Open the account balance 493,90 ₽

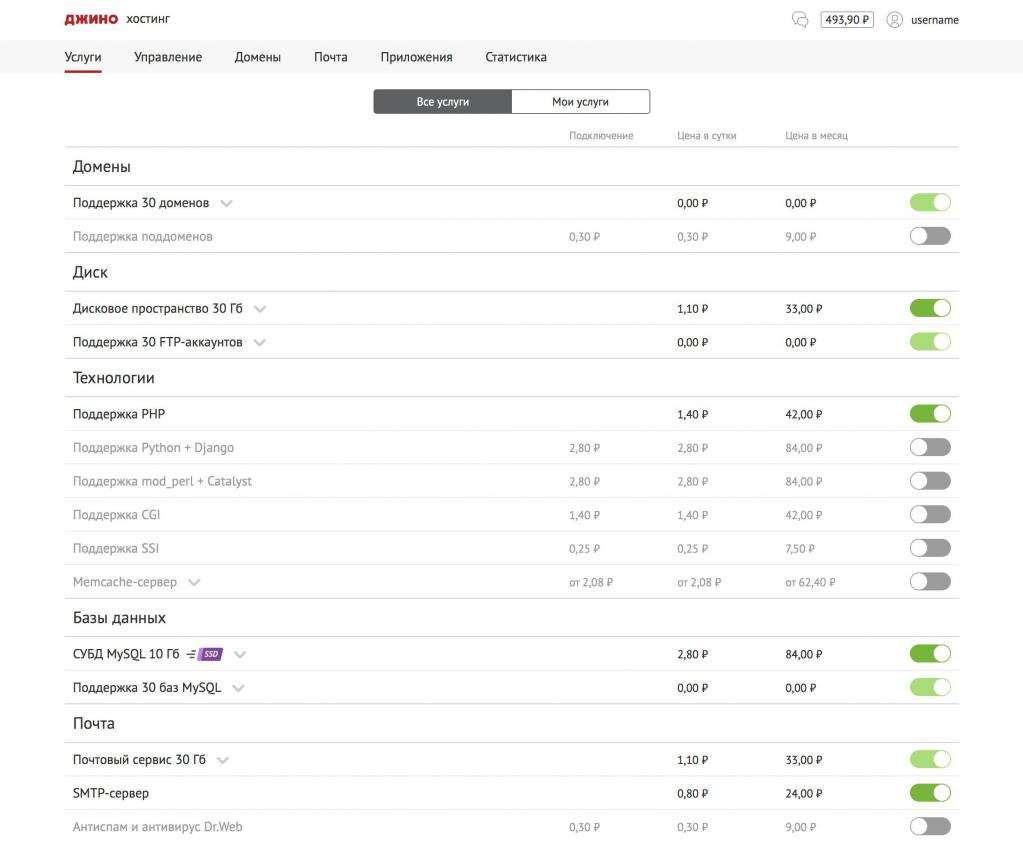coord(846,20)
